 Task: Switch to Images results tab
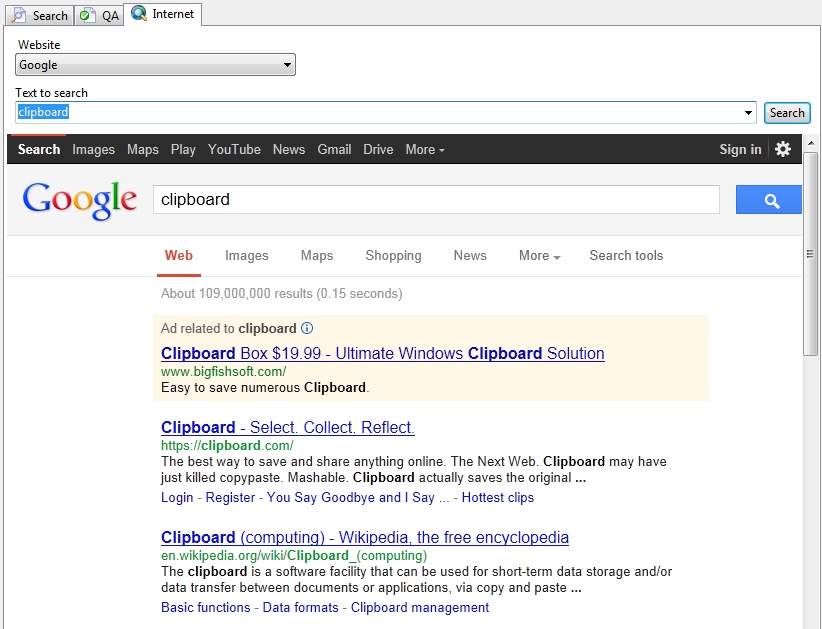246,255
